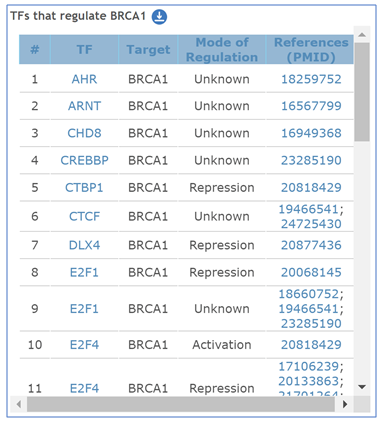This screenshot has width=383, height=424.
Task: Sort by TF column header
Action: [x=84, y=50]
